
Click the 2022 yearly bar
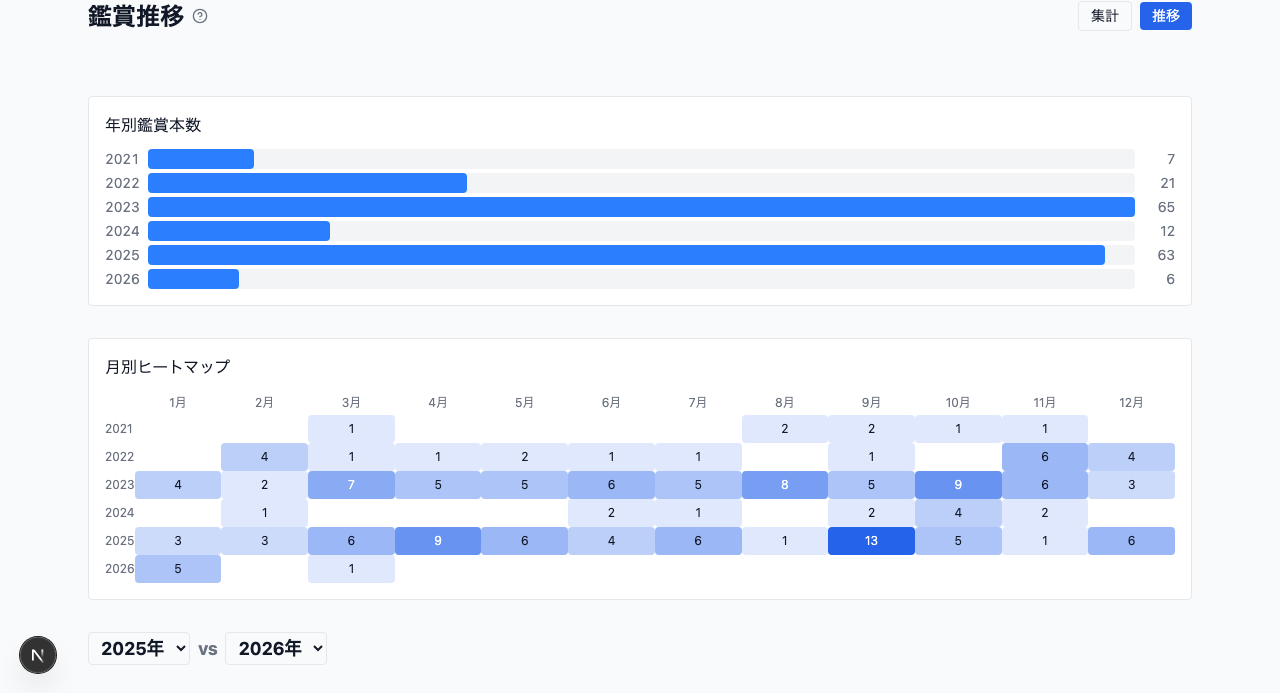coord(307,183)
